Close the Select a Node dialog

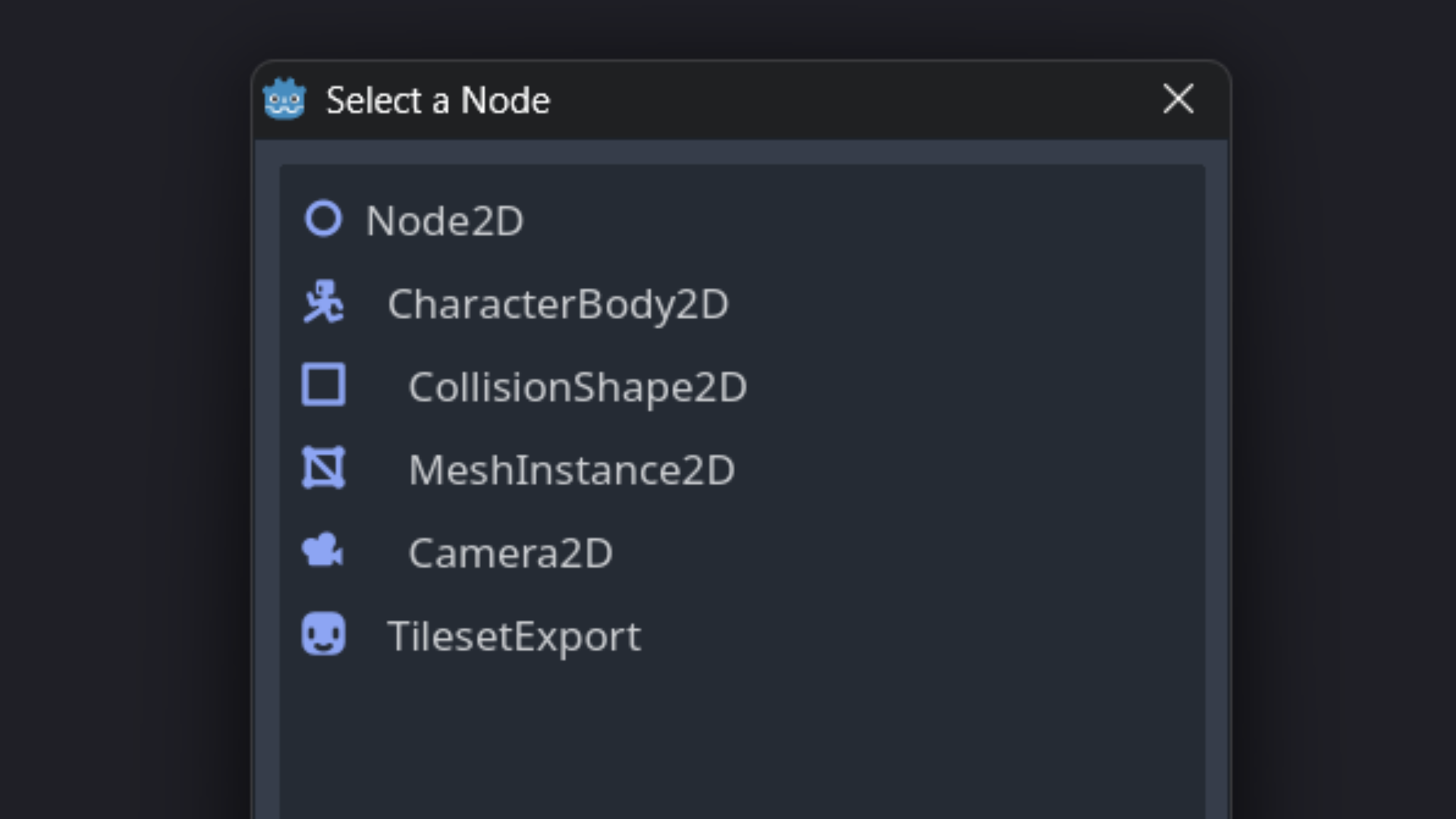click(1178, 99)
